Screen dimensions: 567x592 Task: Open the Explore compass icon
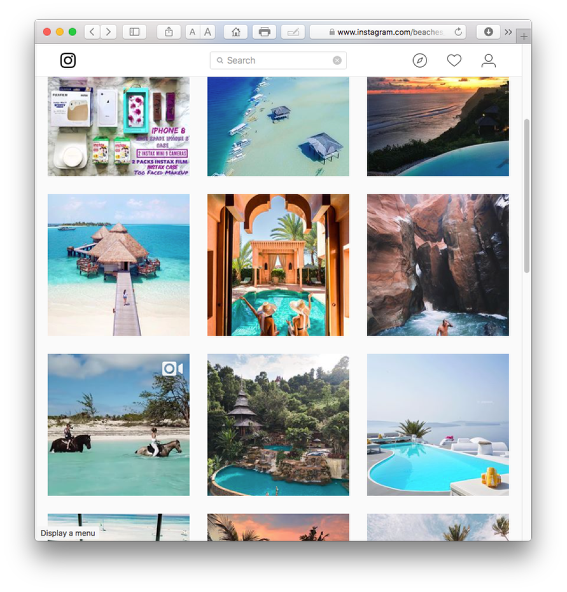[x=419, y=60]
